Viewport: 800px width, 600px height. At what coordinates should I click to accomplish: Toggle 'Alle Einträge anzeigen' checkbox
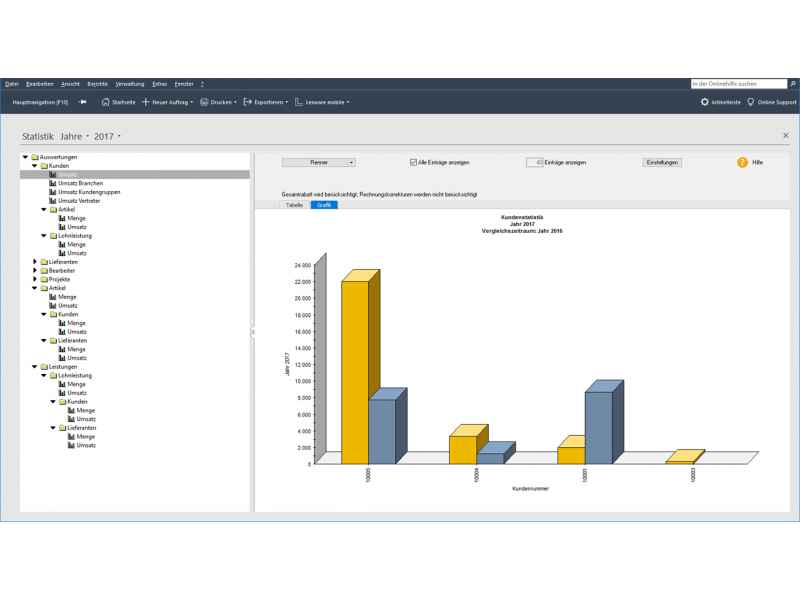[413, 162]
